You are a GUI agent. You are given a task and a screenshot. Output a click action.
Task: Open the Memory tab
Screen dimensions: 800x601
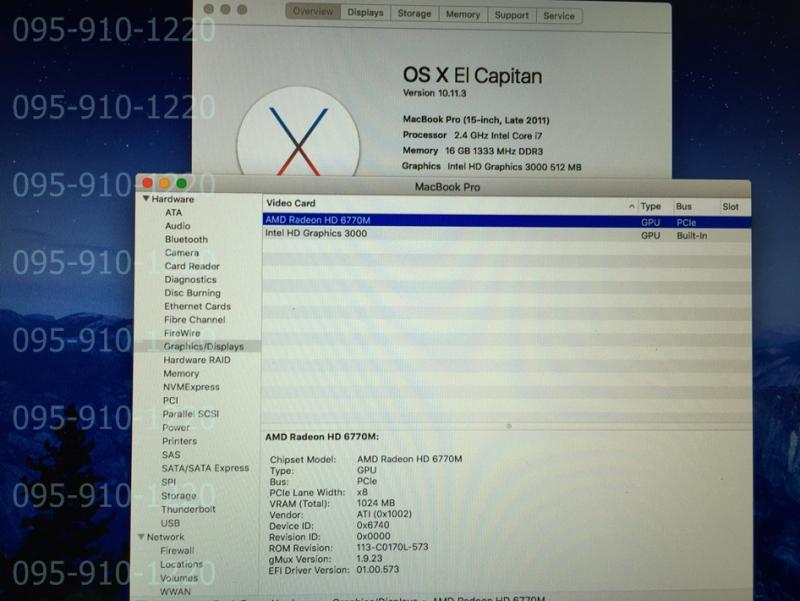coord(463,15)
